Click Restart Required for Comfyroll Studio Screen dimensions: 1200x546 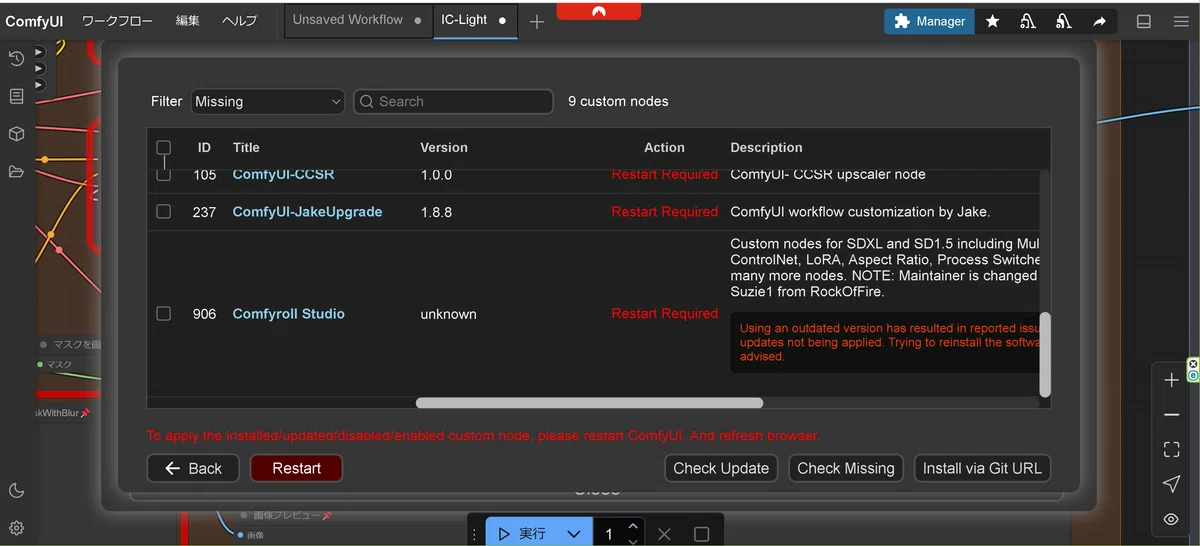(665, 314)
